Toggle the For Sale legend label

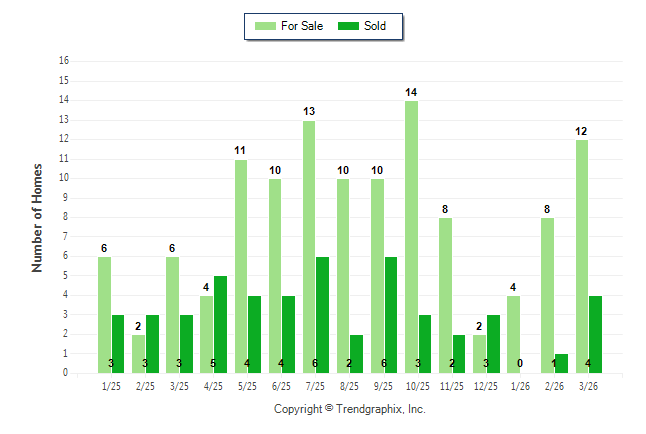coord(302,26)
